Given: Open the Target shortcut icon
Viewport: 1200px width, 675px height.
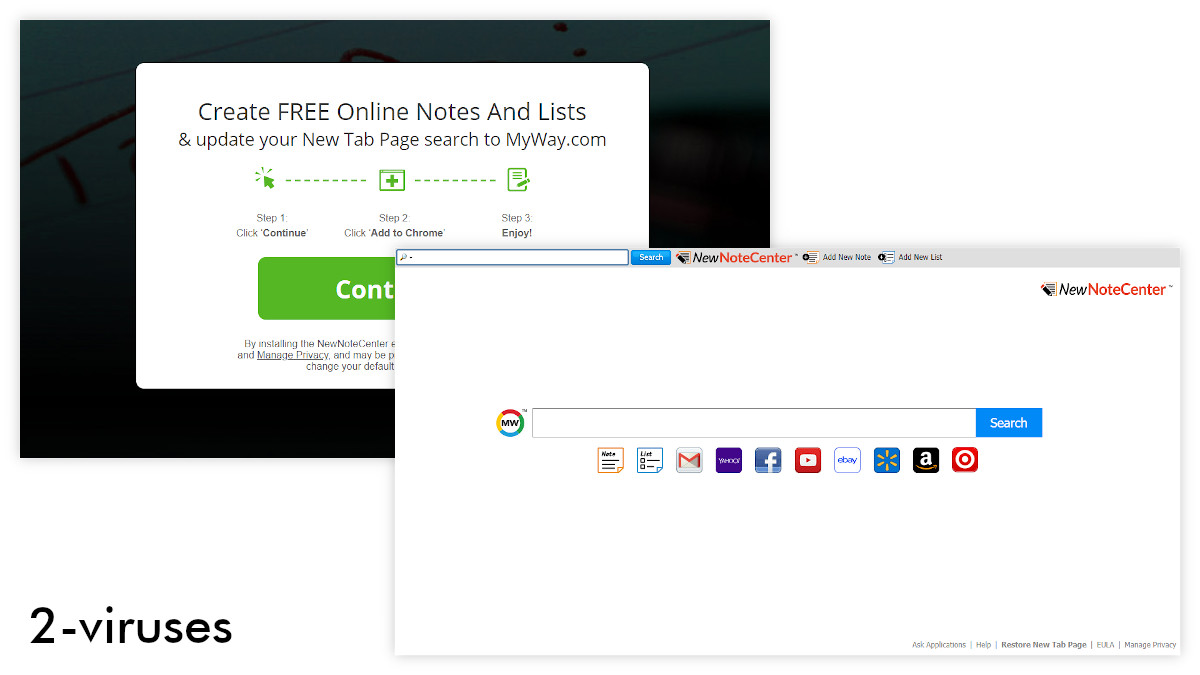Looking at the screenshot, I should point(964,460).
